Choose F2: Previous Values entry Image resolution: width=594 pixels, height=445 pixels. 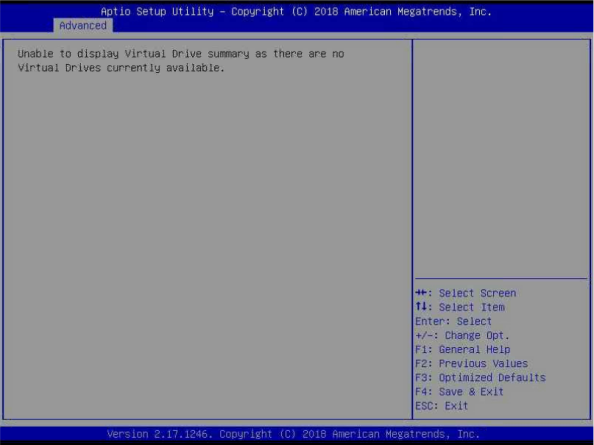(472, 364)
